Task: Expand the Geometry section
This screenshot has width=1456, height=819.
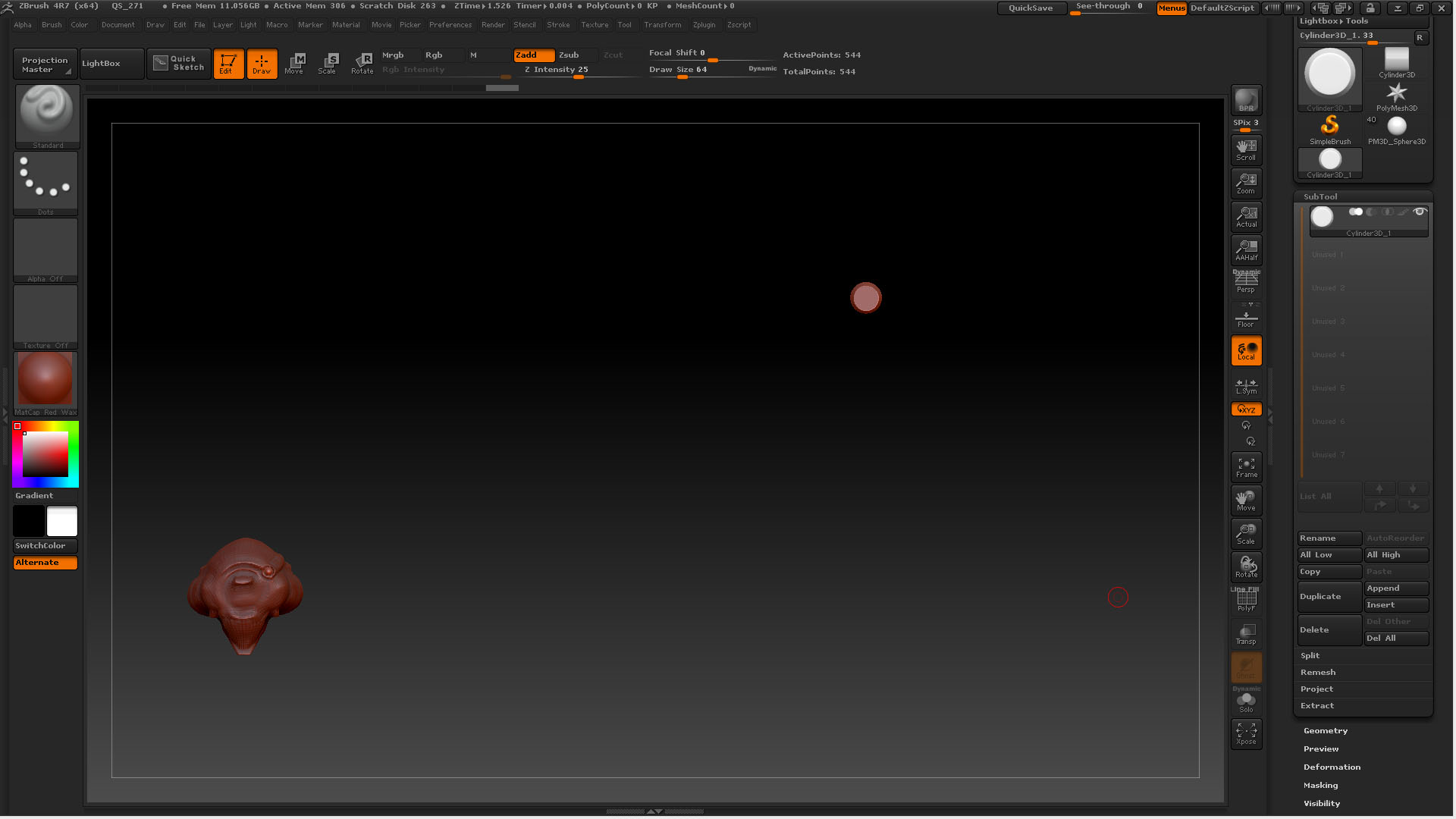Action: pos(1326,731)
